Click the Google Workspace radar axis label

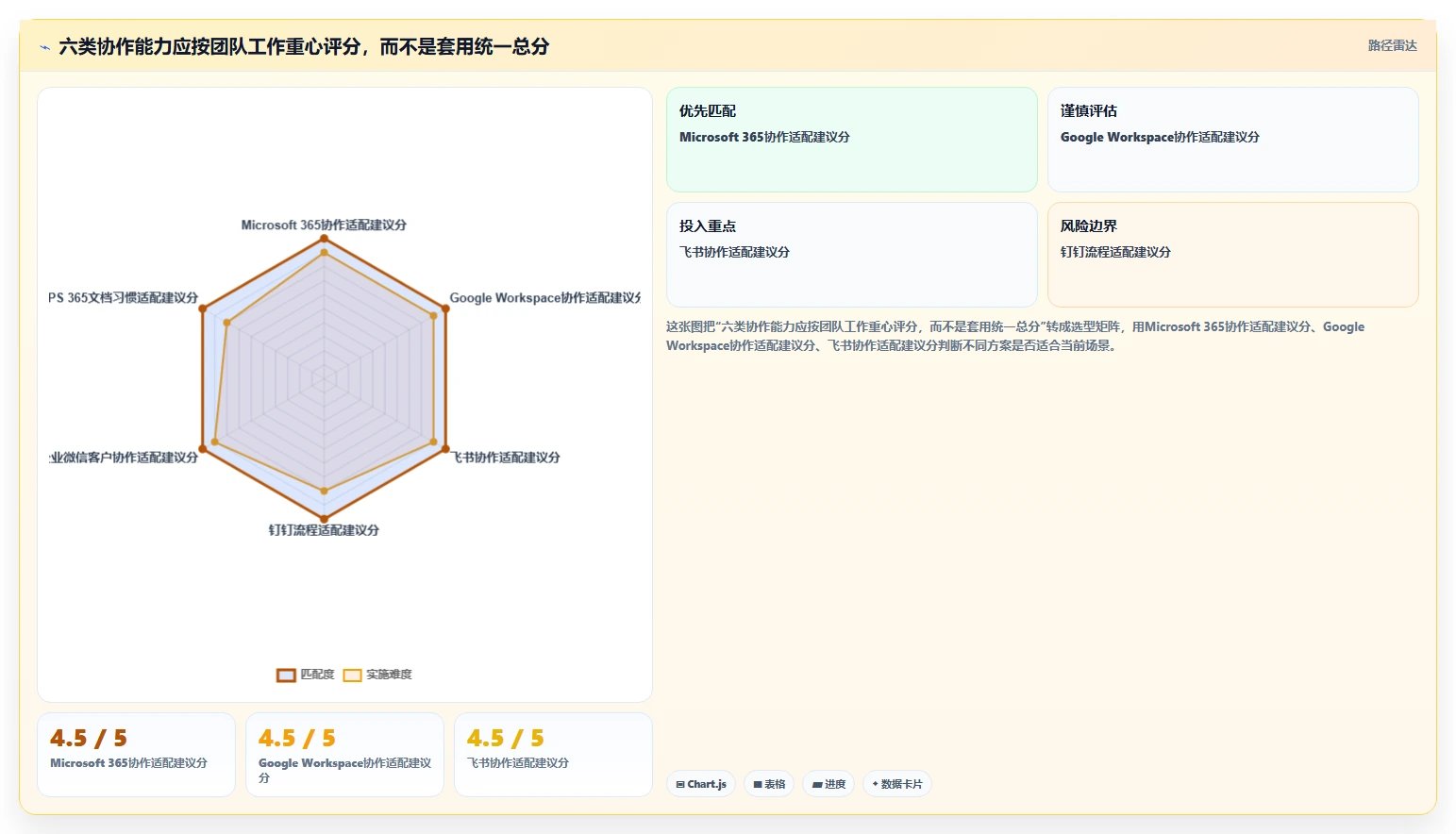pyautogui.click(x=544, y=298)
